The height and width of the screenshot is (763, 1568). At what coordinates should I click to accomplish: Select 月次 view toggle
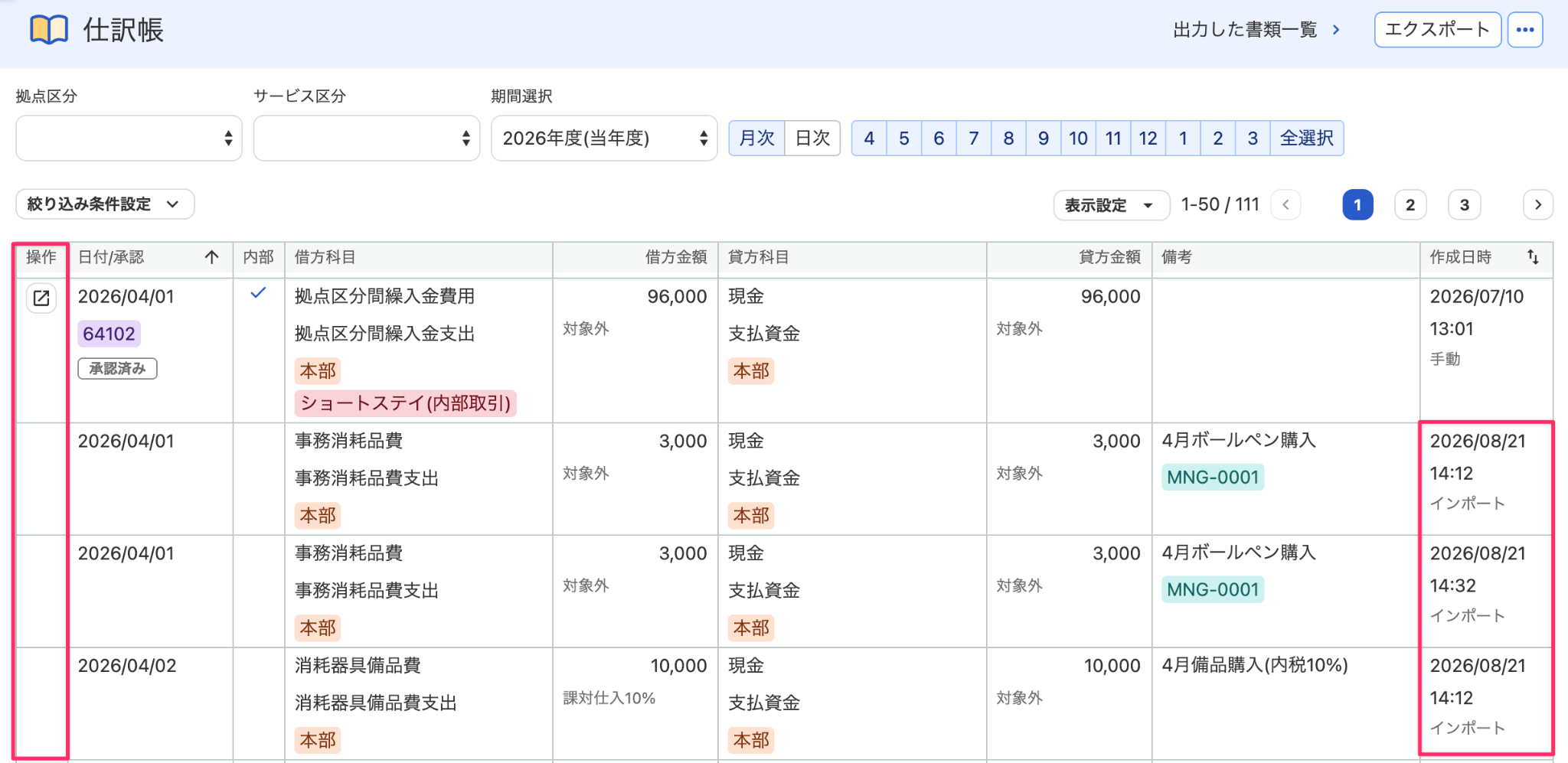pyautogui.click(x=756, y=138)
